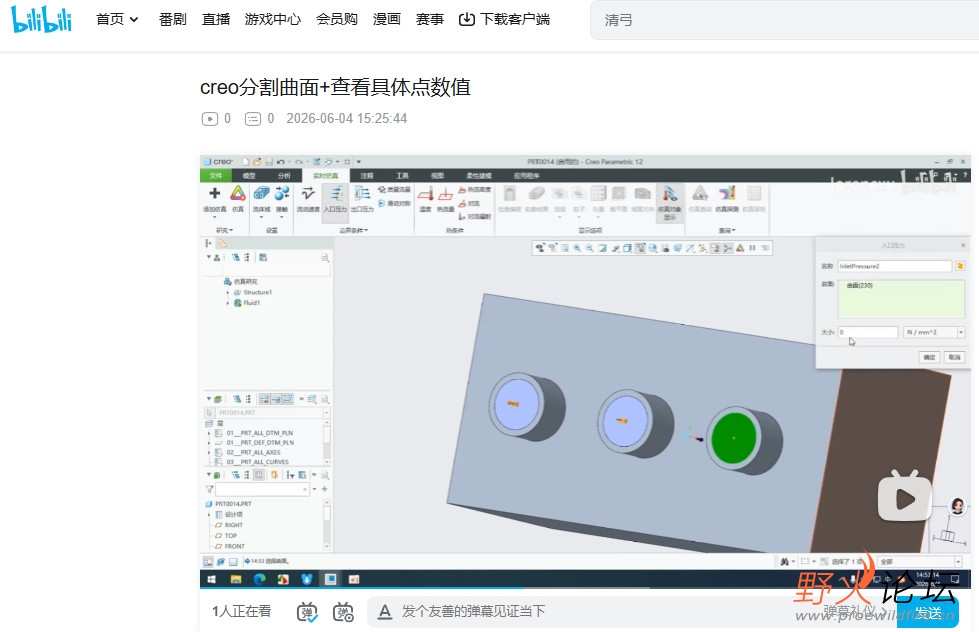Open 游戏中心 from the navigation bar

click(x=273, y=19)
